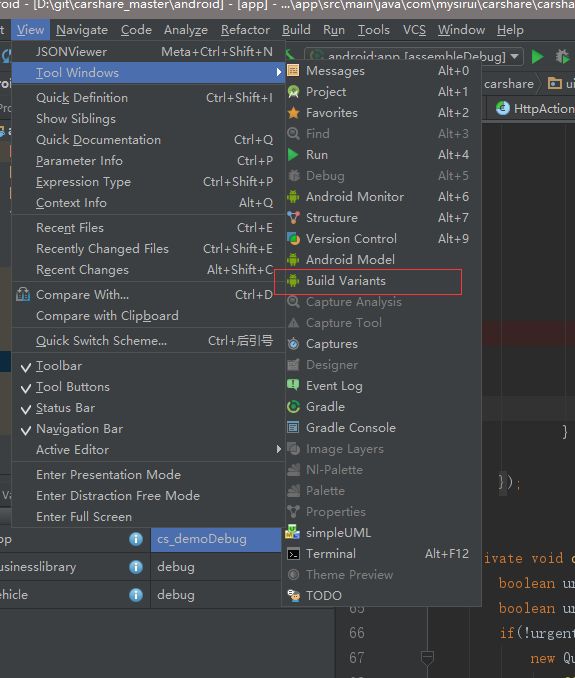575x678 pixels.
Task: Click Compare With icon entry
Action: (23, 294)
